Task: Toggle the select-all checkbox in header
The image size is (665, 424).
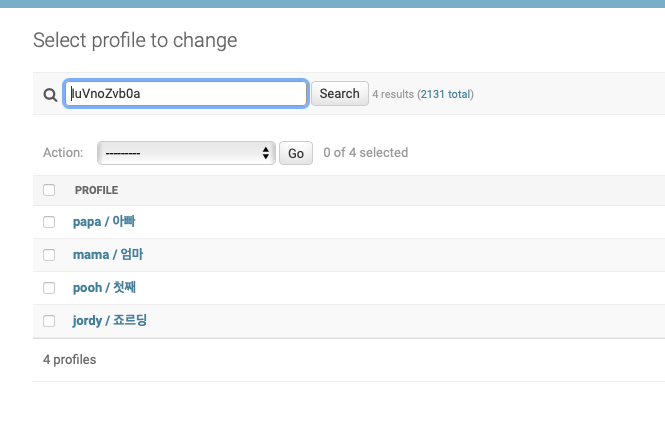Action: 49,190
